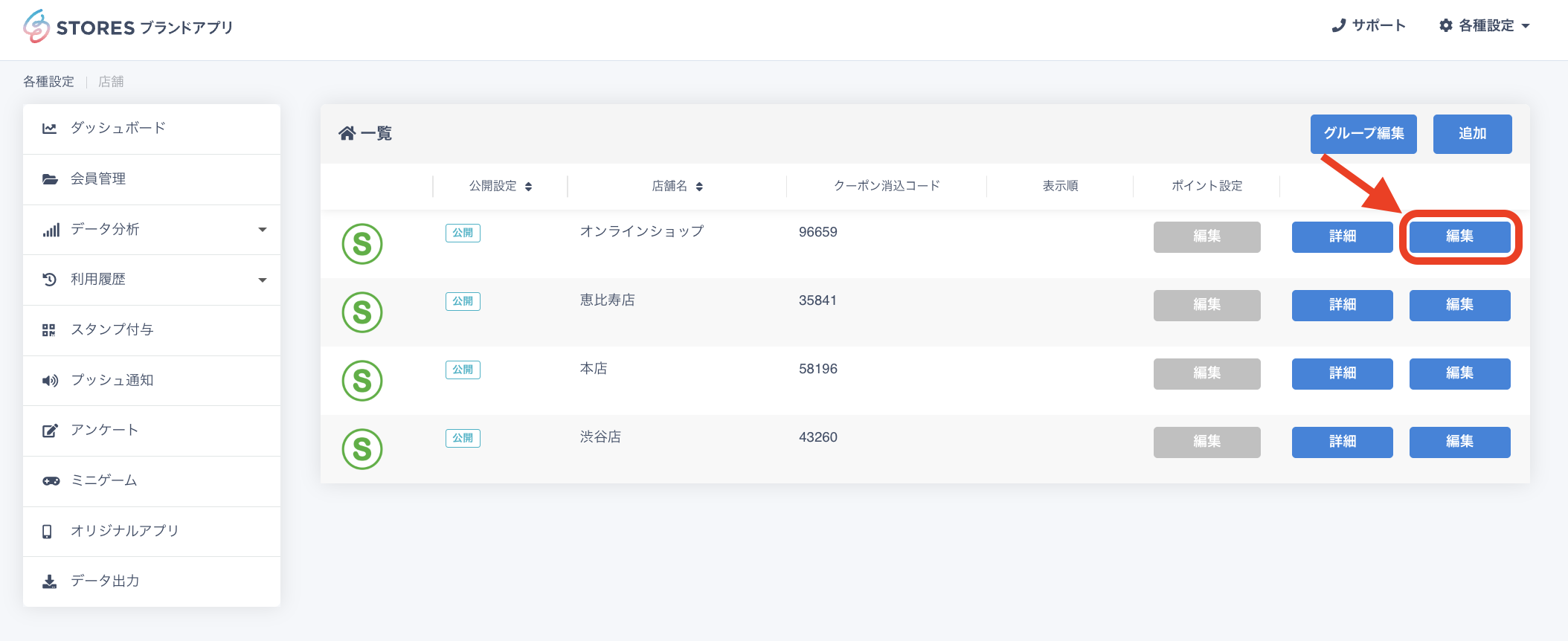Open アンケート in the sidebar
The image size is (1568, 641).
coord(152,431)
